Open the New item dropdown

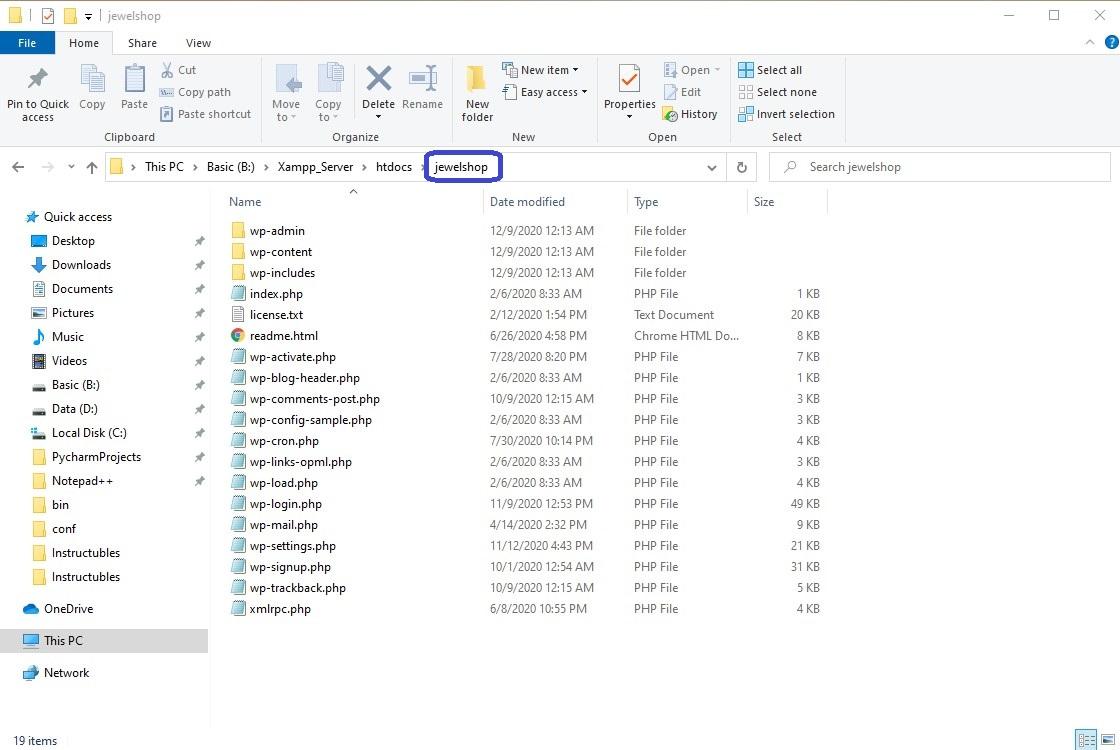click(540, 70)
